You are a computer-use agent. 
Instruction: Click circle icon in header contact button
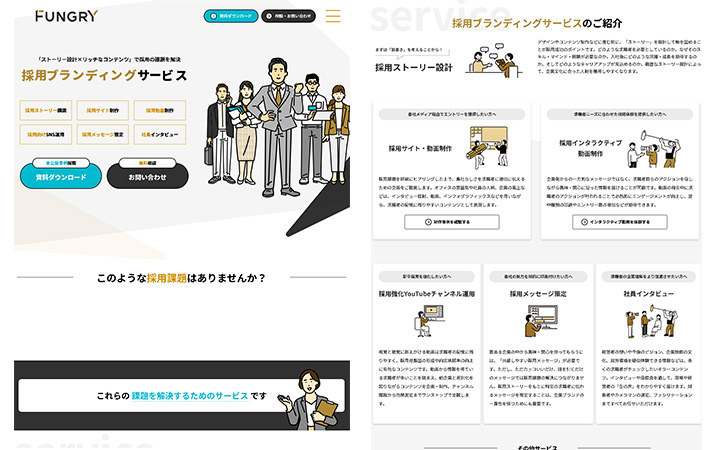click(269, 16)
